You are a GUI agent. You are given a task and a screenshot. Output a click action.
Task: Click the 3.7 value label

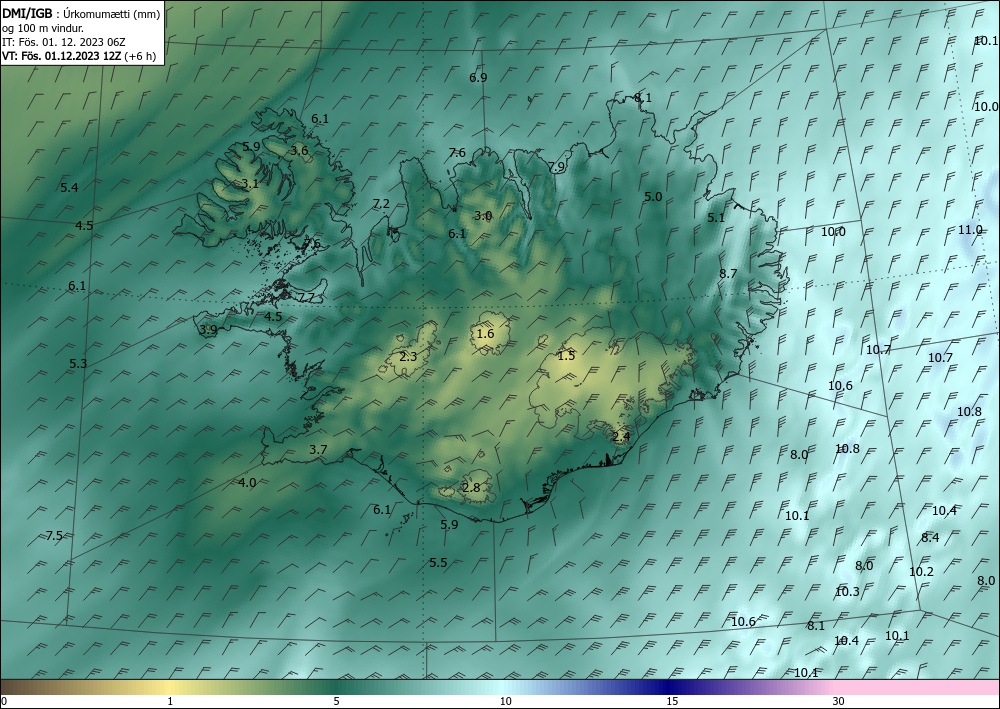tap(318, 450)
